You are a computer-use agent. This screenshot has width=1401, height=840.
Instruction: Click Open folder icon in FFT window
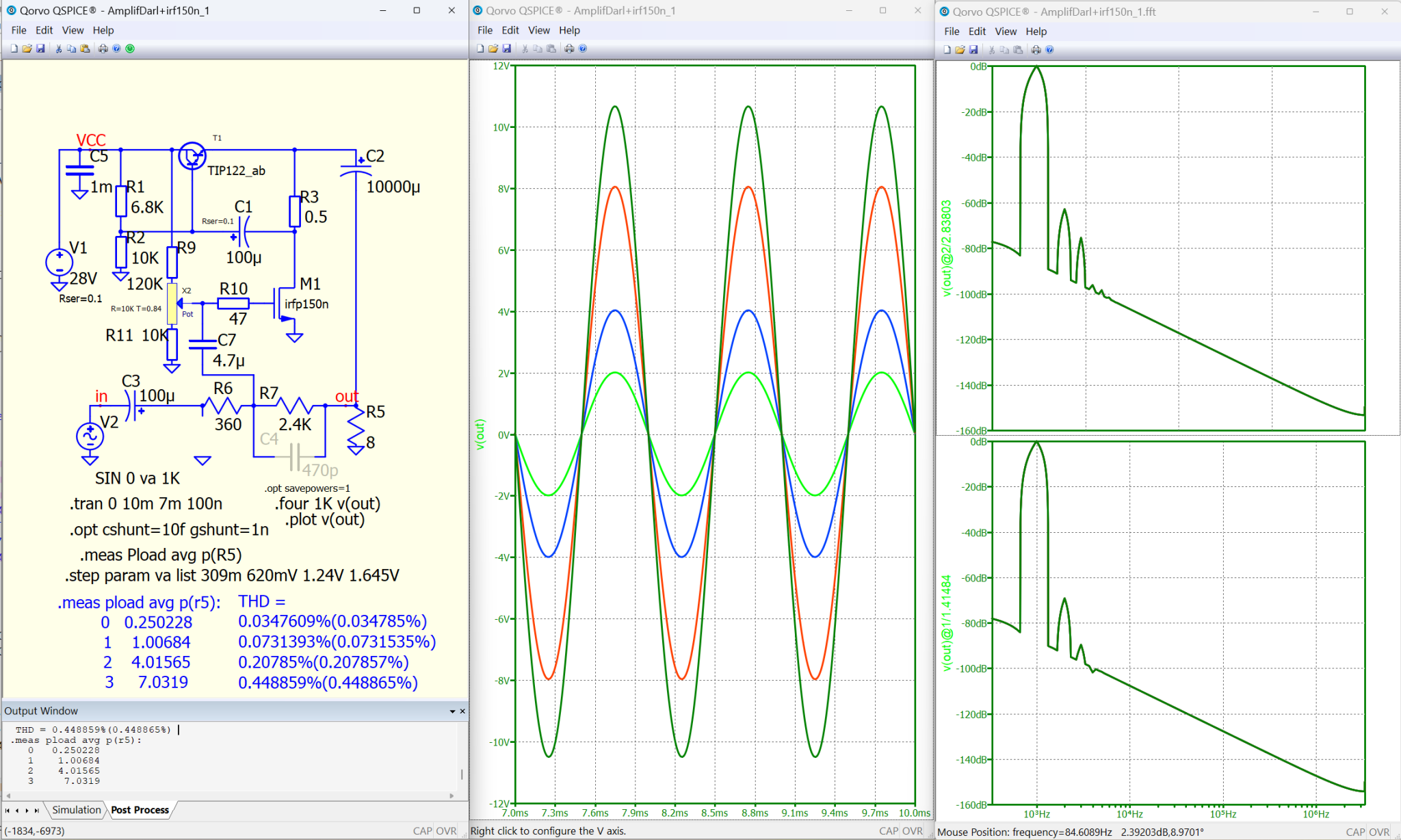click(960, 50)
